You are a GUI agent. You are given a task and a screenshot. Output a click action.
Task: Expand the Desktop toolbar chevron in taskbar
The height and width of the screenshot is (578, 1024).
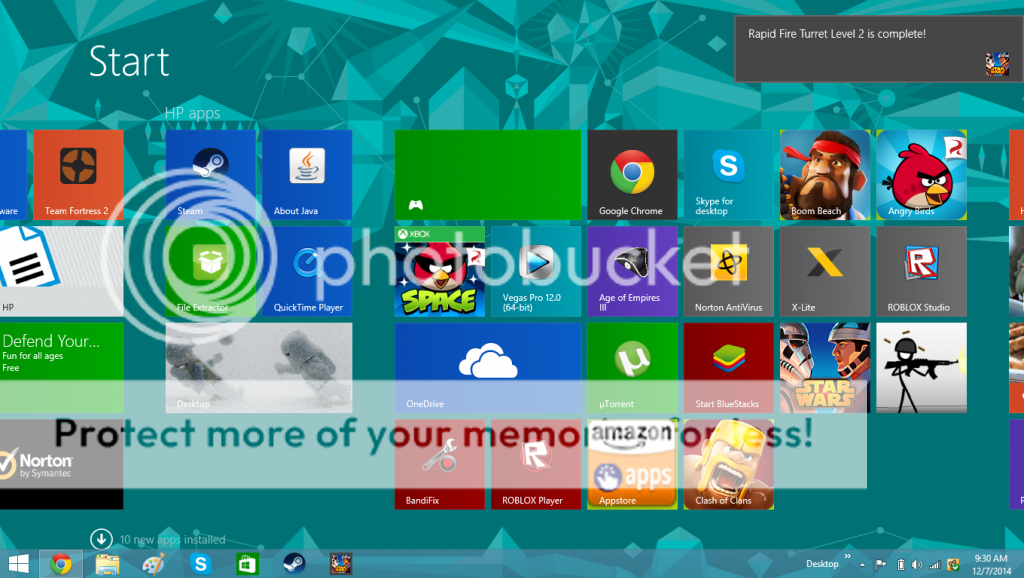[x=848, y=556]
